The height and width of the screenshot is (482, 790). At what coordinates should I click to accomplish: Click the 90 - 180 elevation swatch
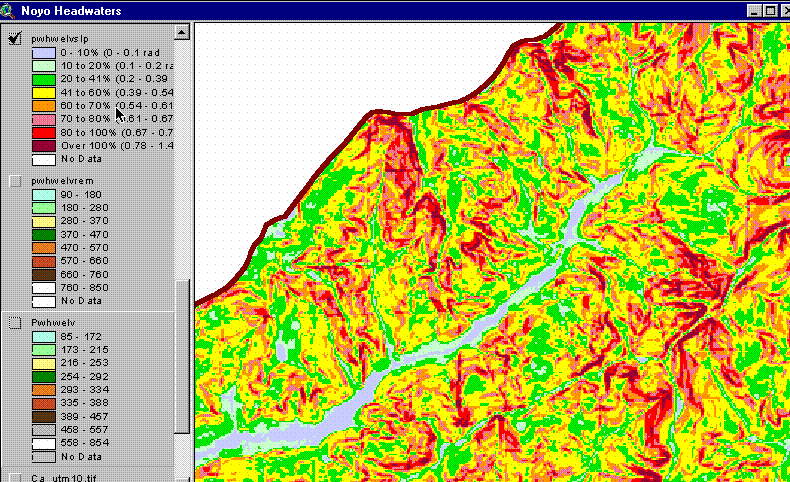point(44,195)
